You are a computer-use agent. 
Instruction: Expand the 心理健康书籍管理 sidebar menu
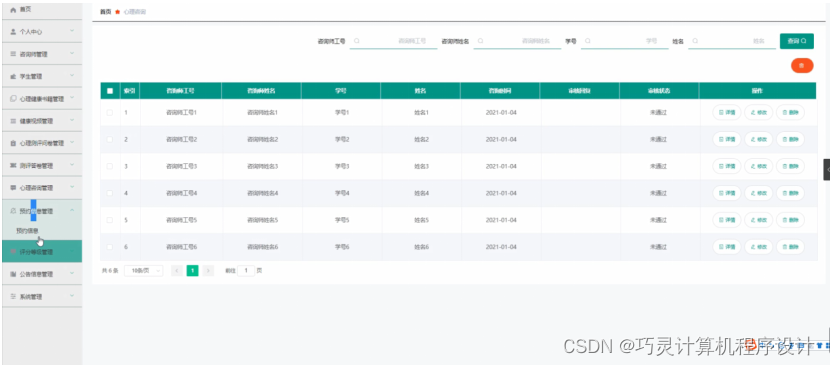[x=42, y=98]
